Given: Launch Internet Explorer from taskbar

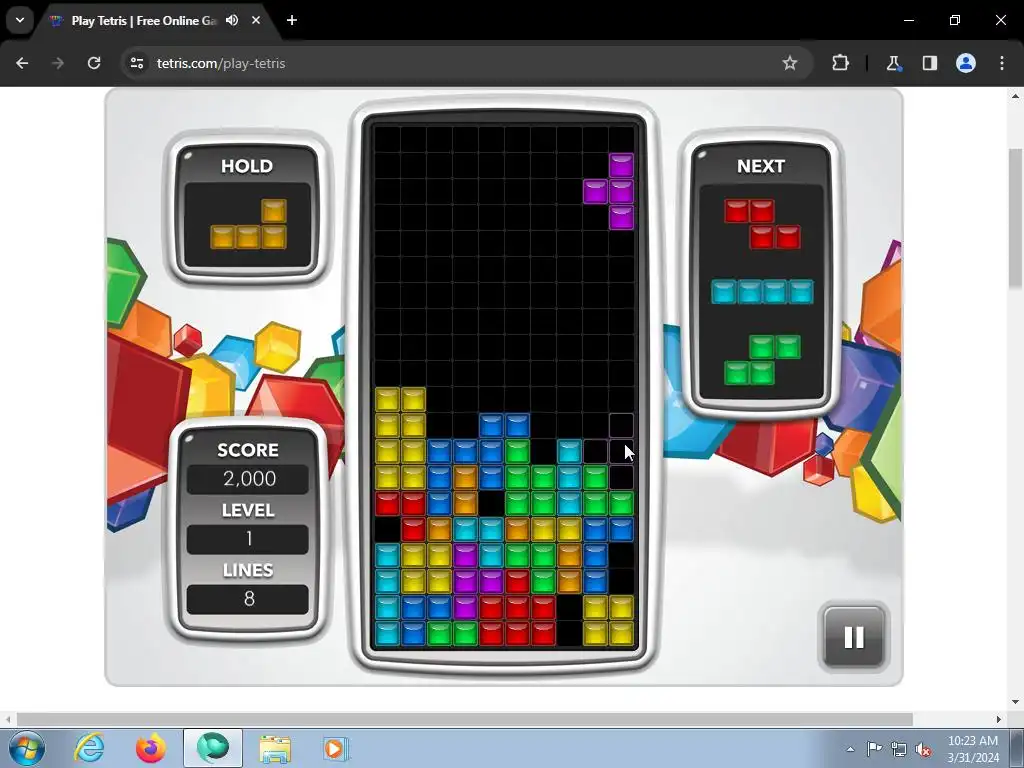Looking at the screenshot, I should (x=89, y=748).
